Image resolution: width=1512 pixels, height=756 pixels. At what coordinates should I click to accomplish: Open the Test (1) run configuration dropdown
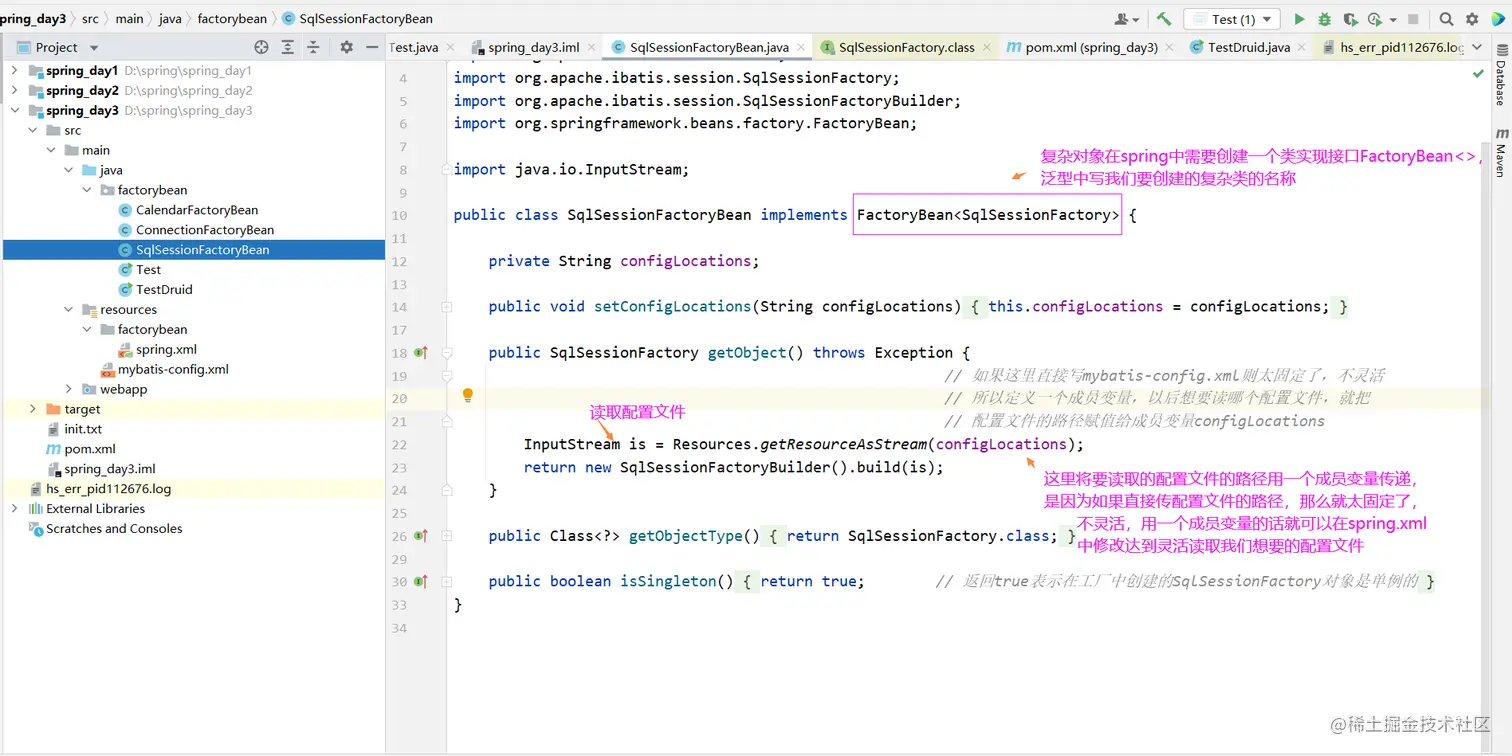(x=1232, y=19)
